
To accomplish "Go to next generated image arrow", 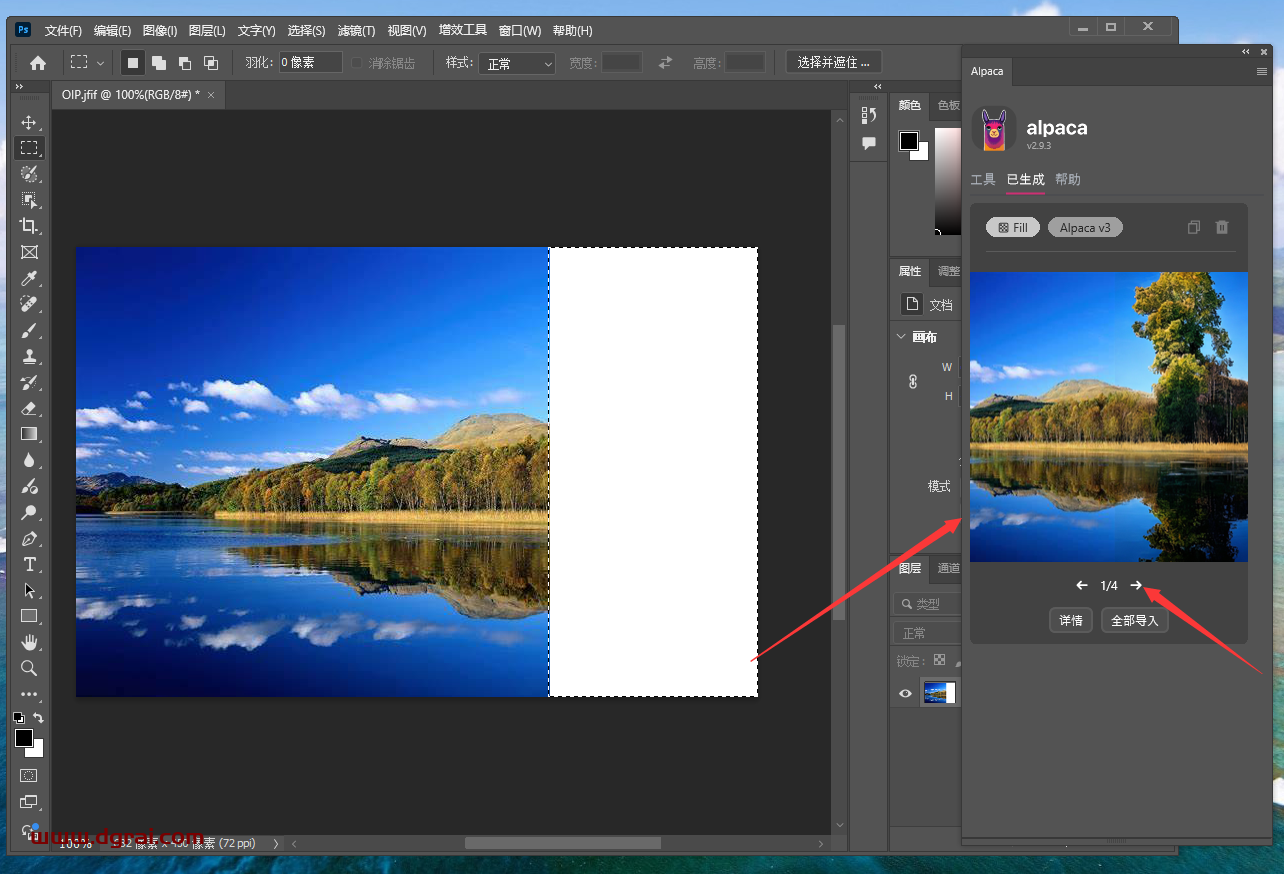I will point(1136,585).
